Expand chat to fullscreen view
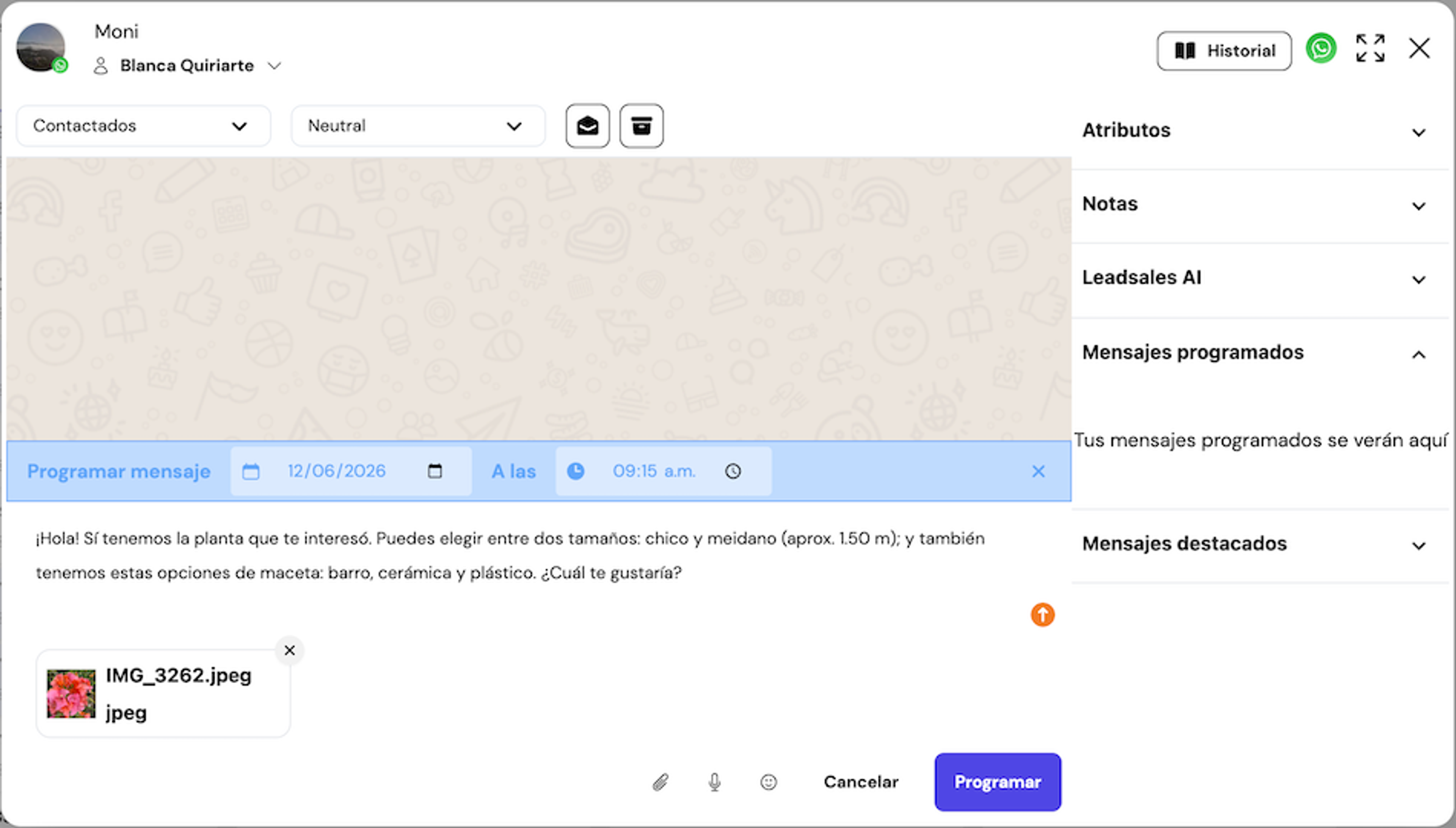The width and height of the screenshot is (1456, 828). [1370, 48]
